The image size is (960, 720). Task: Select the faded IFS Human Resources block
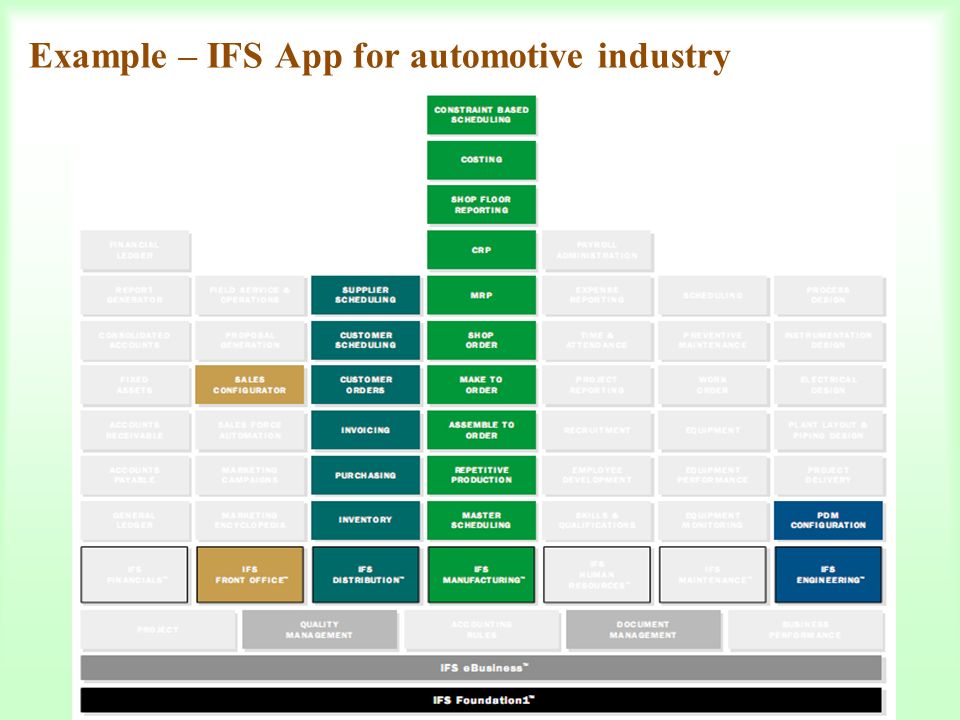coord(597,575)
